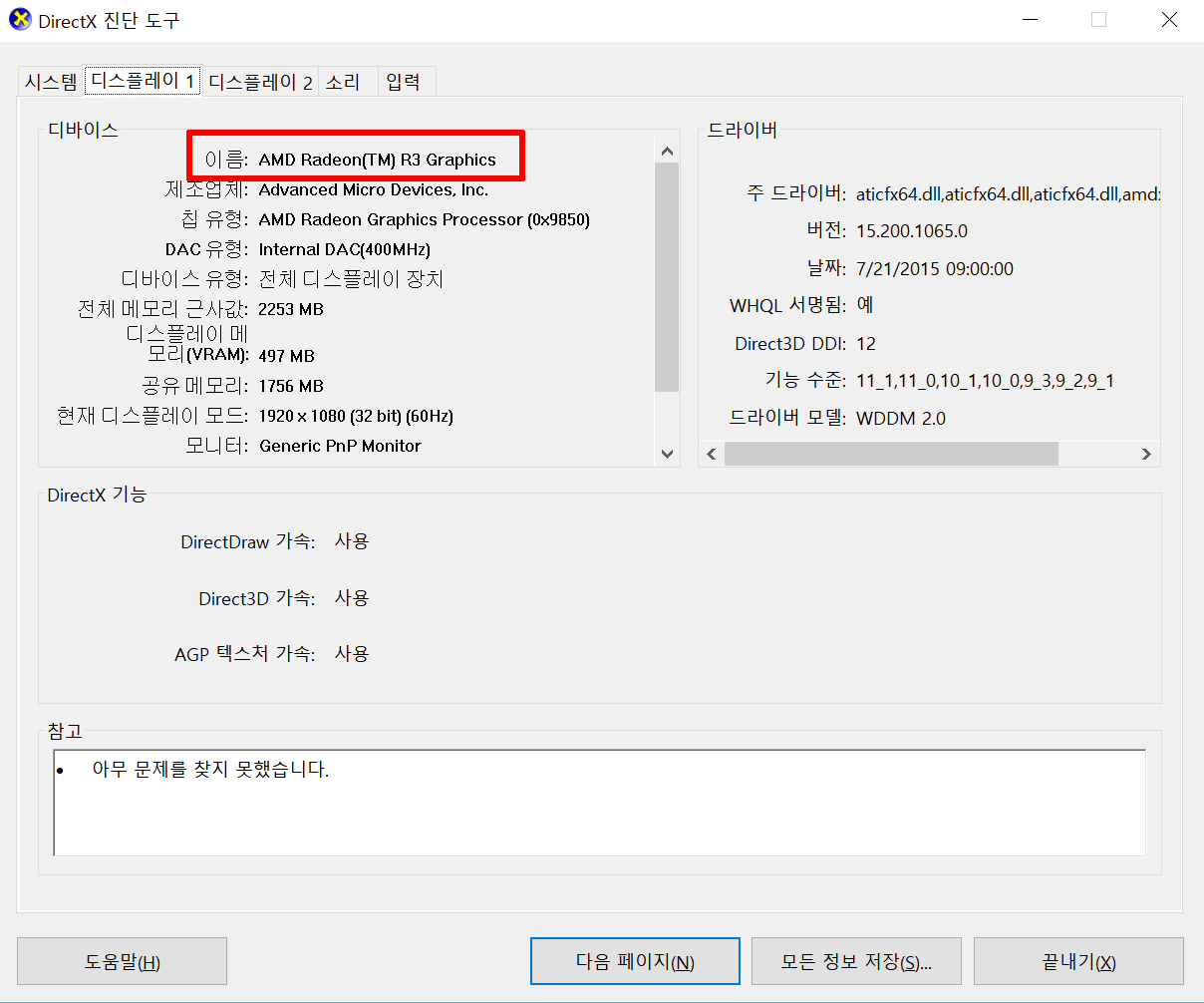Click the '497 MB' VRAM value
The image size is (1204, 1003).
tap(286, 355)
